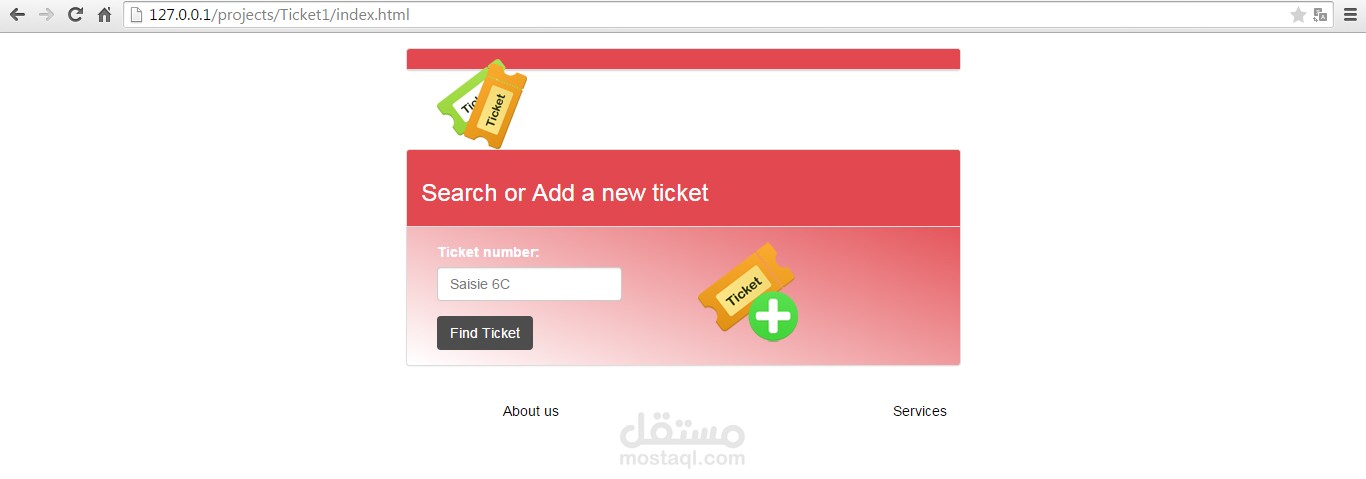Click the Find Ticket button
The height and width of the screenshot is (479, 1366).
tap(485, 333)
